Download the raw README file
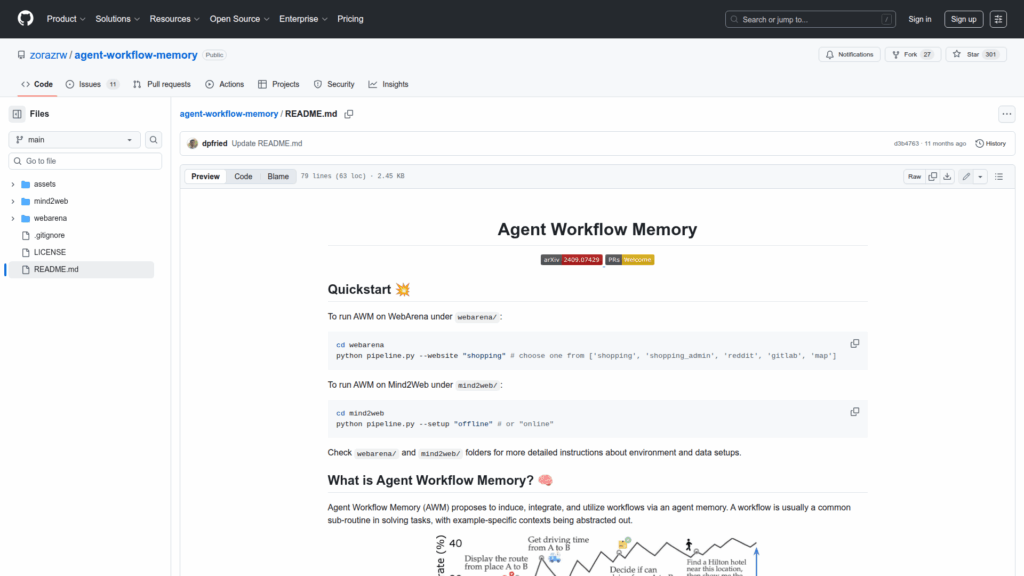The width and height of the screenshot is (1024, 576). 947,176
